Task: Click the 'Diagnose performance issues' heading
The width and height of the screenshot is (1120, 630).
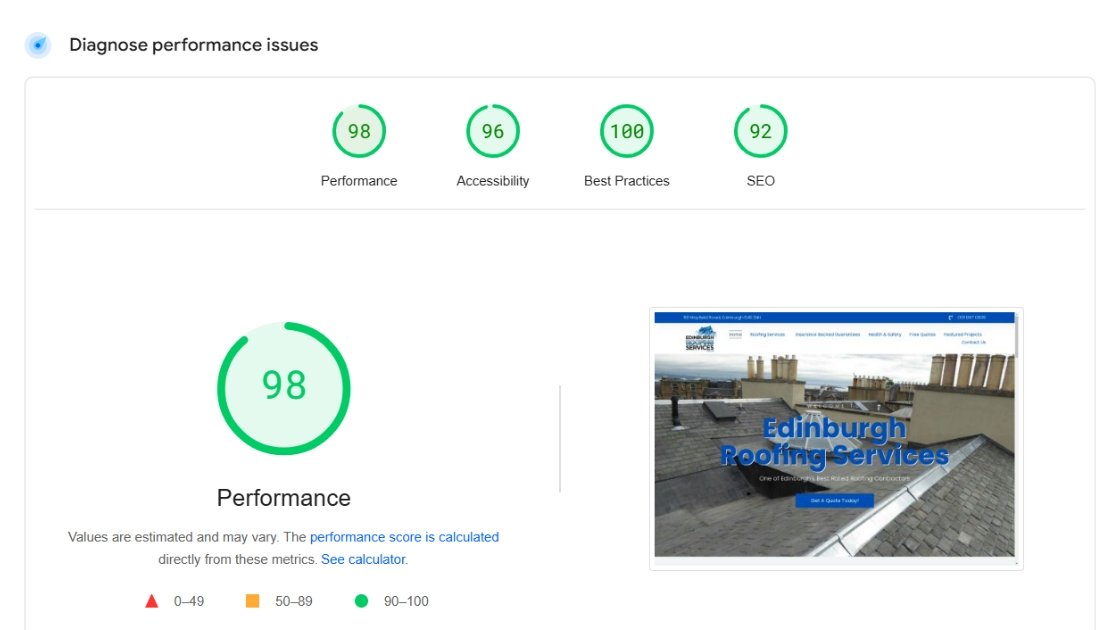Action: [193, 45]
